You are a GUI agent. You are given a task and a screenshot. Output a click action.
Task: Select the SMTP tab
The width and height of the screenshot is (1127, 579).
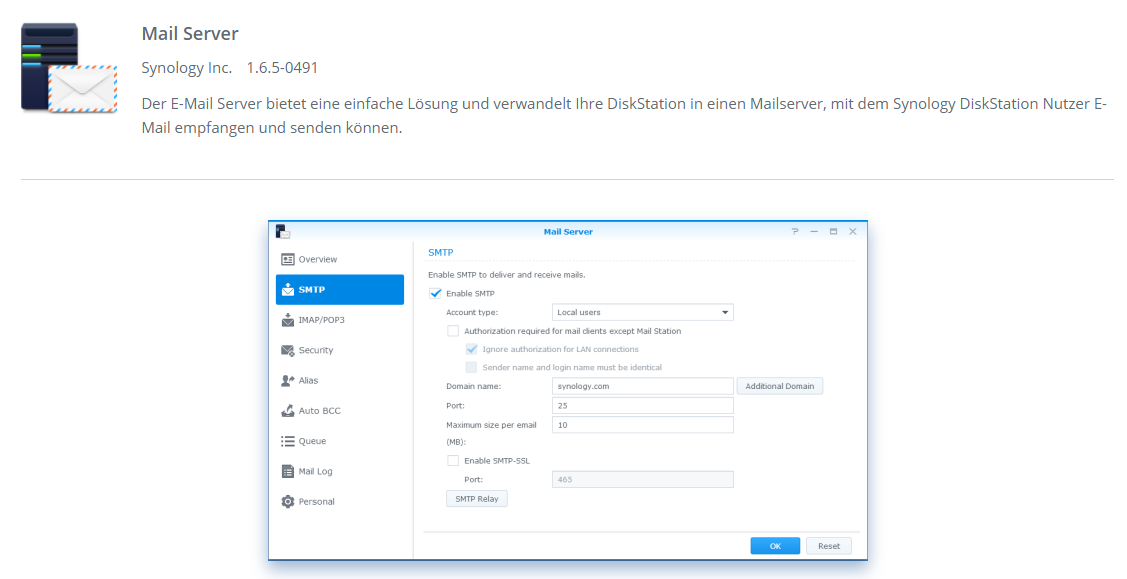(x=340, y=290)
